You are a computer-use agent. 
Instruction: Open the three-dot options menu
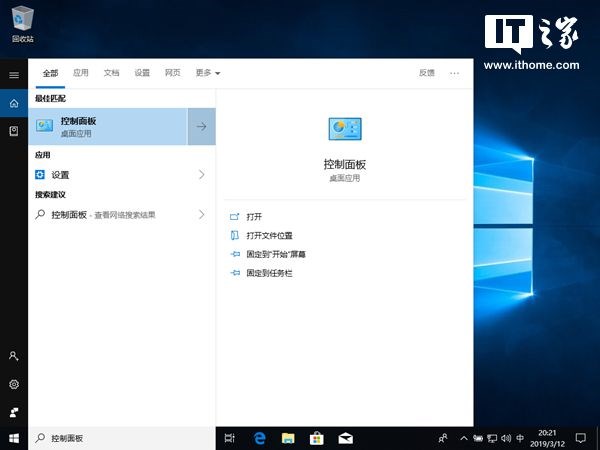click(x=454, y=73)
